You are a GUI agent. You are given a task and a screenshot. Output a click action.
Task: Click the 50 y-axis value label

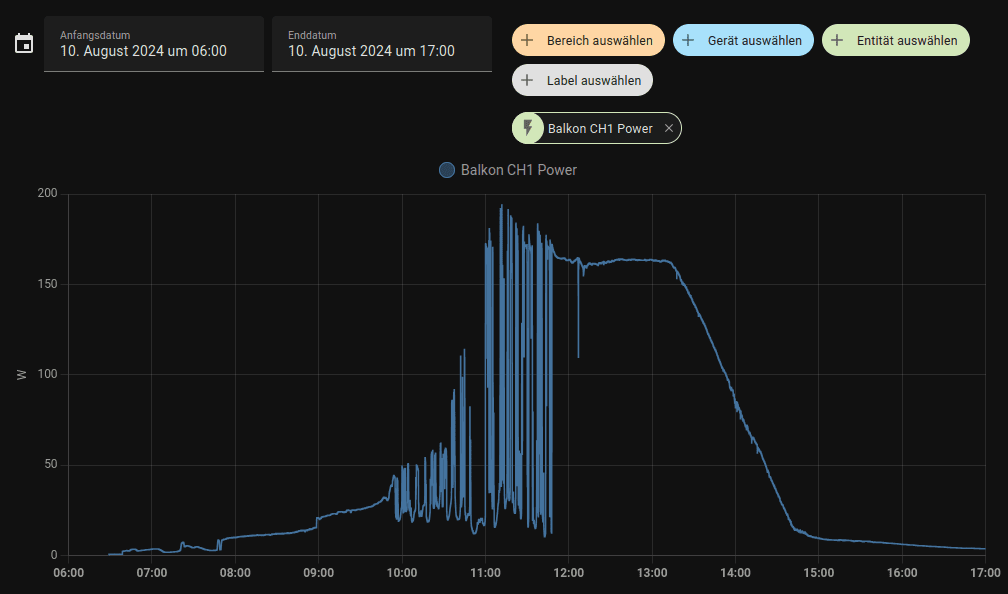(51, 464)
